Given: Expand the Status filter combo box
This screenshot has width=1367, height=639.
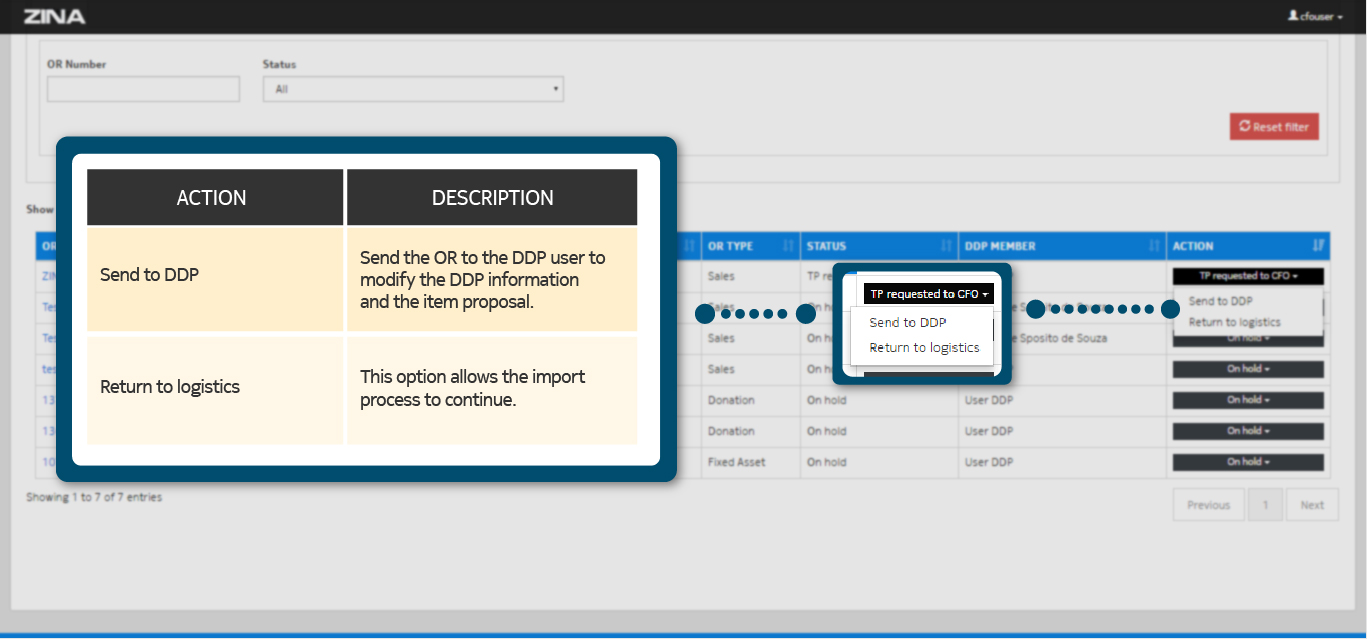Looking at the screenshot, I should coord(413,89).
